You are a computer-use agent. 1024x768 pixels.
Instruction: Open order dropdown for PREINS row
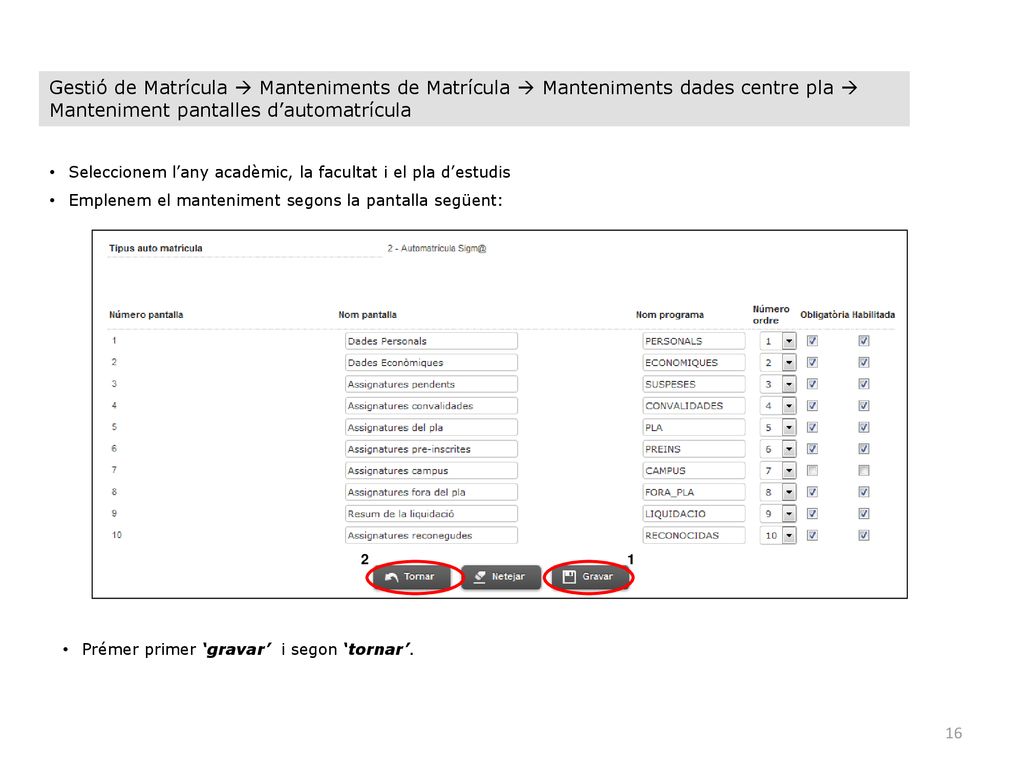(x=789, y=449)
